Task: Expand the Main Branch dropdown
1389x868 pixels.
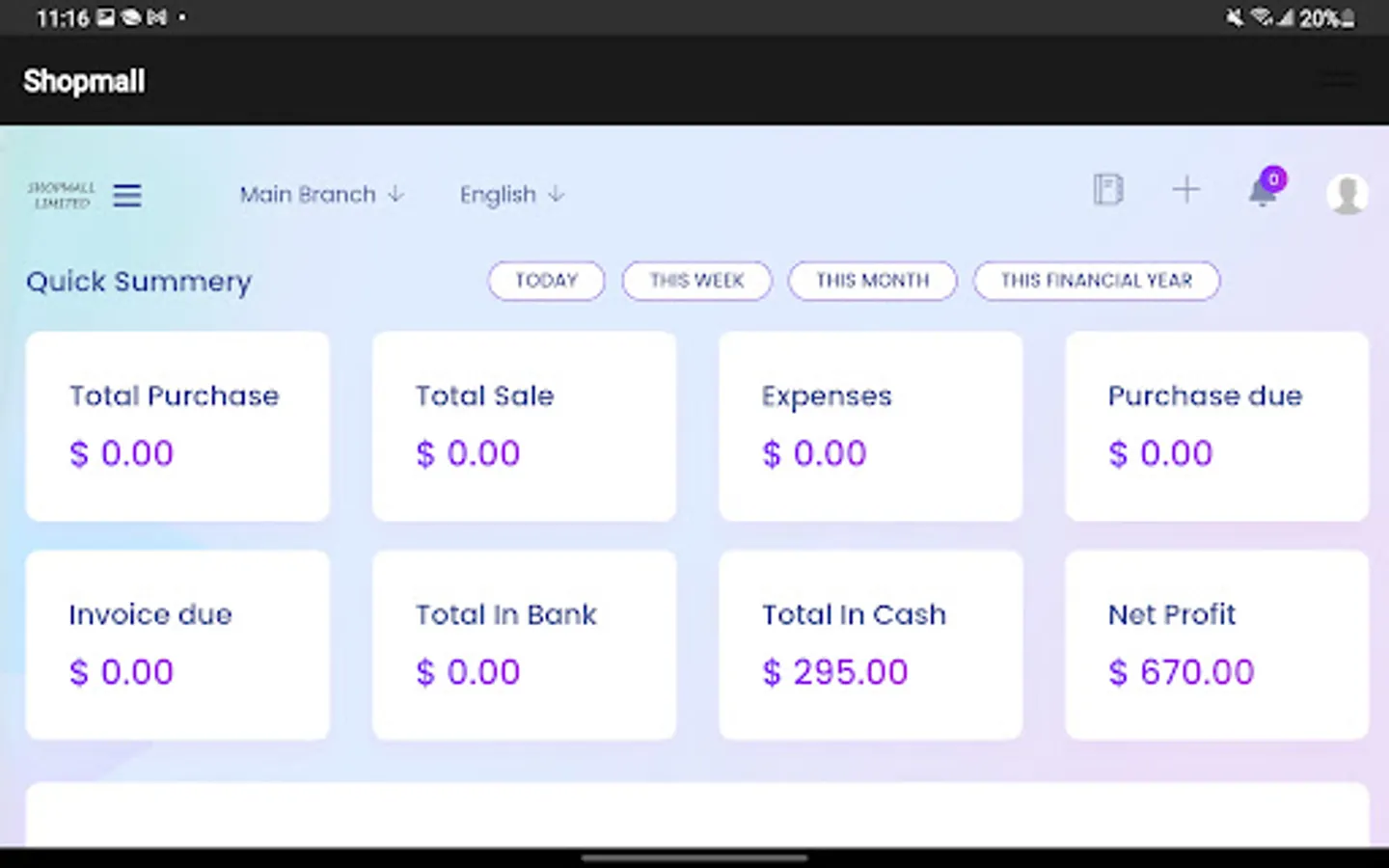Action: [321, 195]
